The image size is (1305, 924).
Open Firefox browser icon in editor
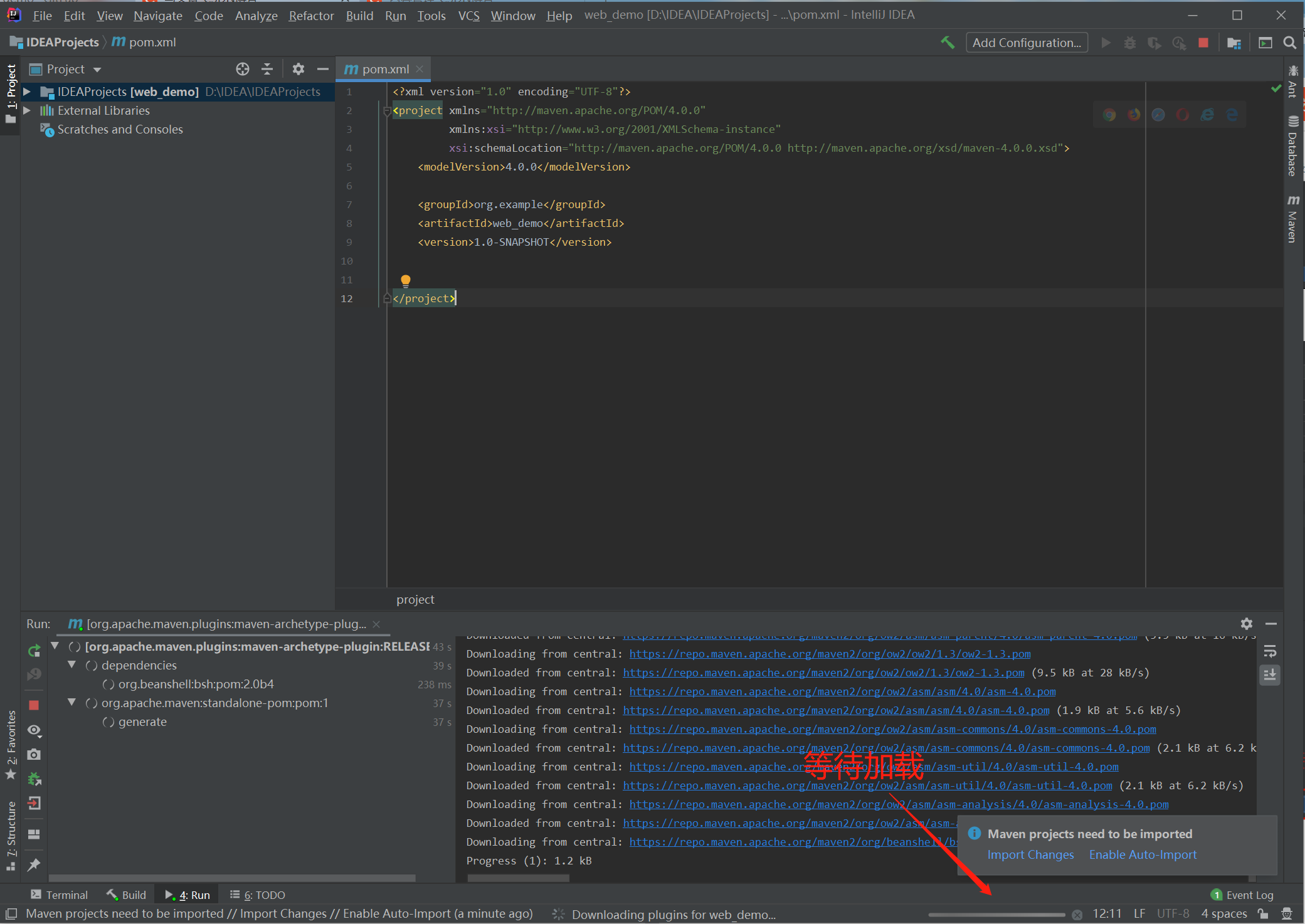click(x=1134, y=115)
